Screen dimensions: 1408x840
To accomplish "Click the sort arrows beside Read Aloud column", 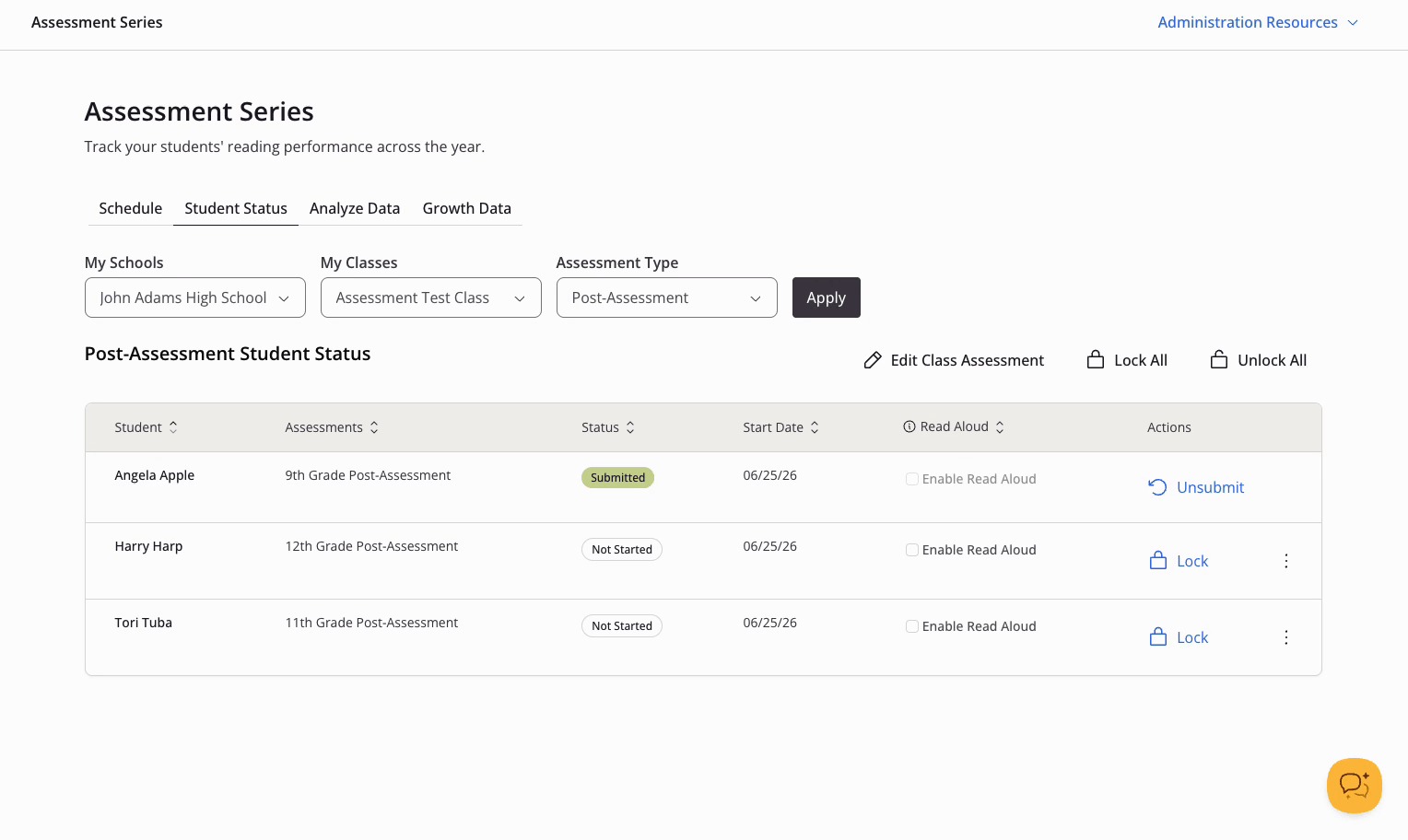I will (1000, 427).
